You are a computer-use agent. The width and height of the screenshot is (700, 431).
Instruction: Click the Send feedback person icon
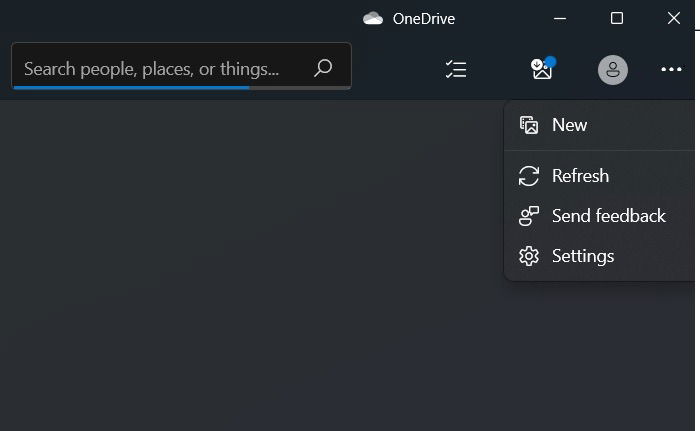[529, 216]
